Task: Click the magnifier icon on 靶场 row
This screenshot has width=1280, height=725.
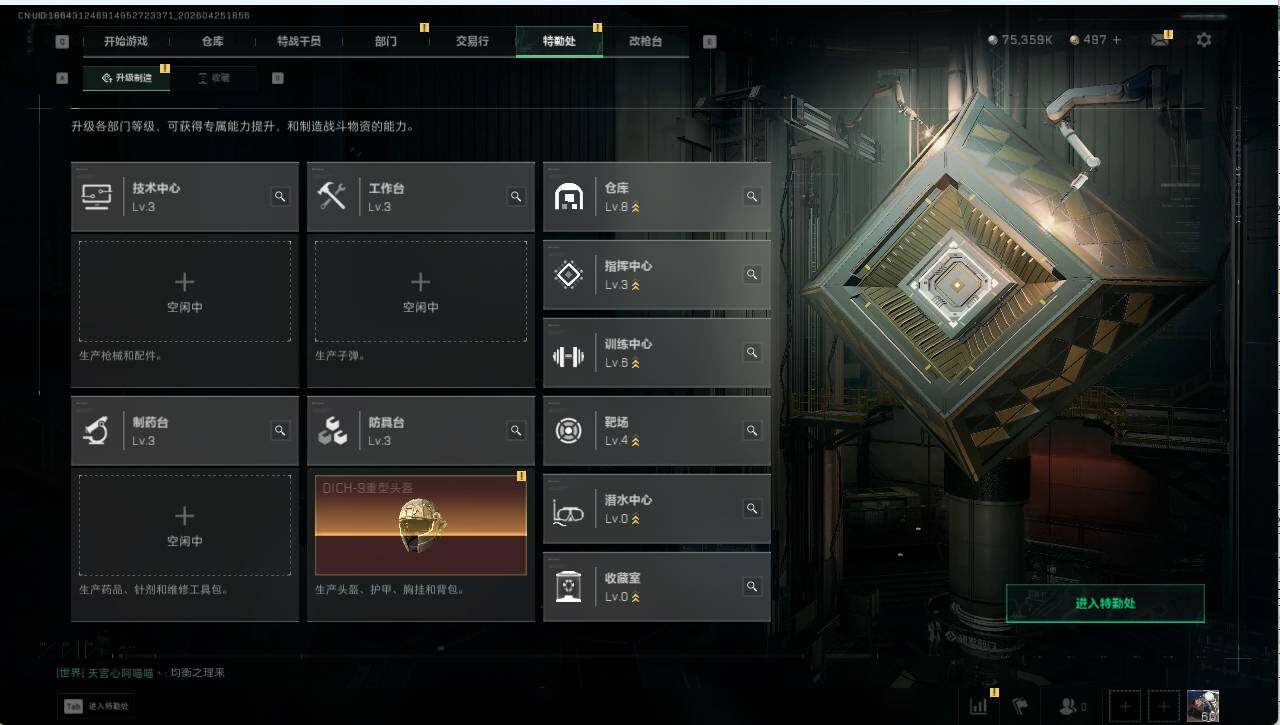Action: [x=752, y=431]
